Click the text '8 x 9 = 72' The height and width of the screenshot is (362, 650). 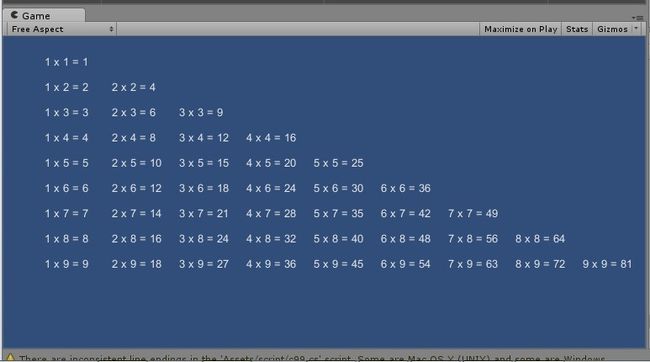(x=540, y=264)
